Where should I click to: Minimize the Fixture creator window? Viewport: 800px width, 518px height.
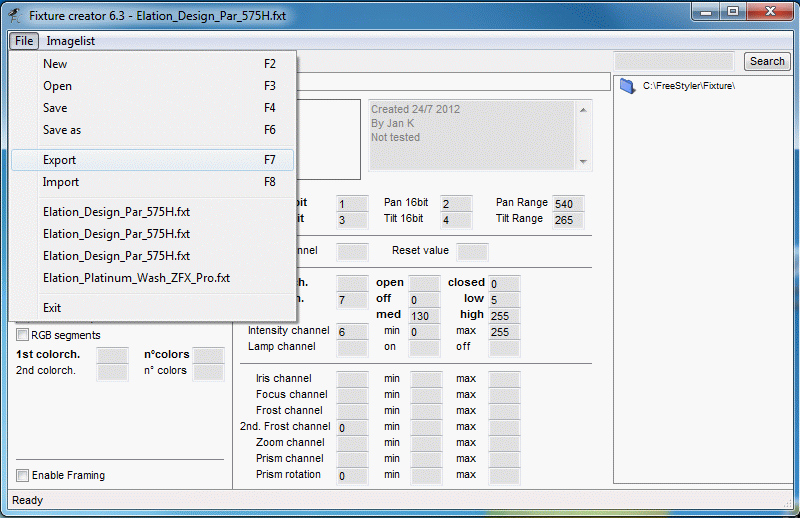pos(706,12)
